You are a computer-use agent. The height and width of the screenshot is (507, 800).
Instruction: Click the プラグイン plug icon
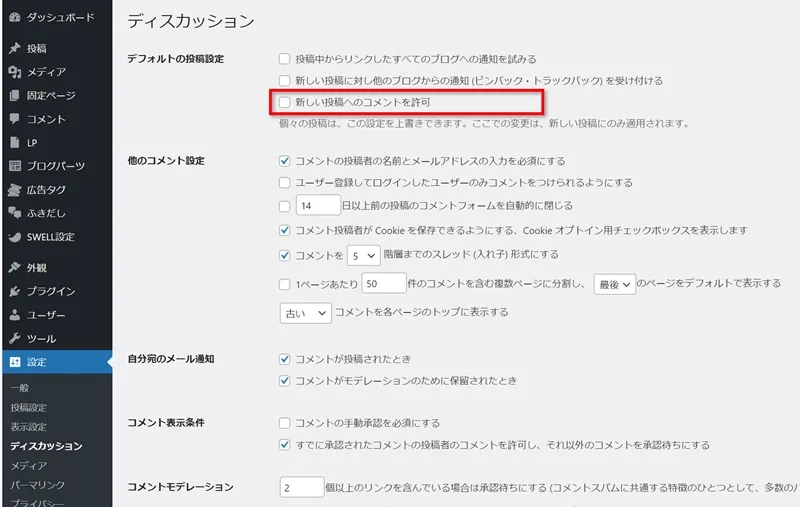pos(14,291)
